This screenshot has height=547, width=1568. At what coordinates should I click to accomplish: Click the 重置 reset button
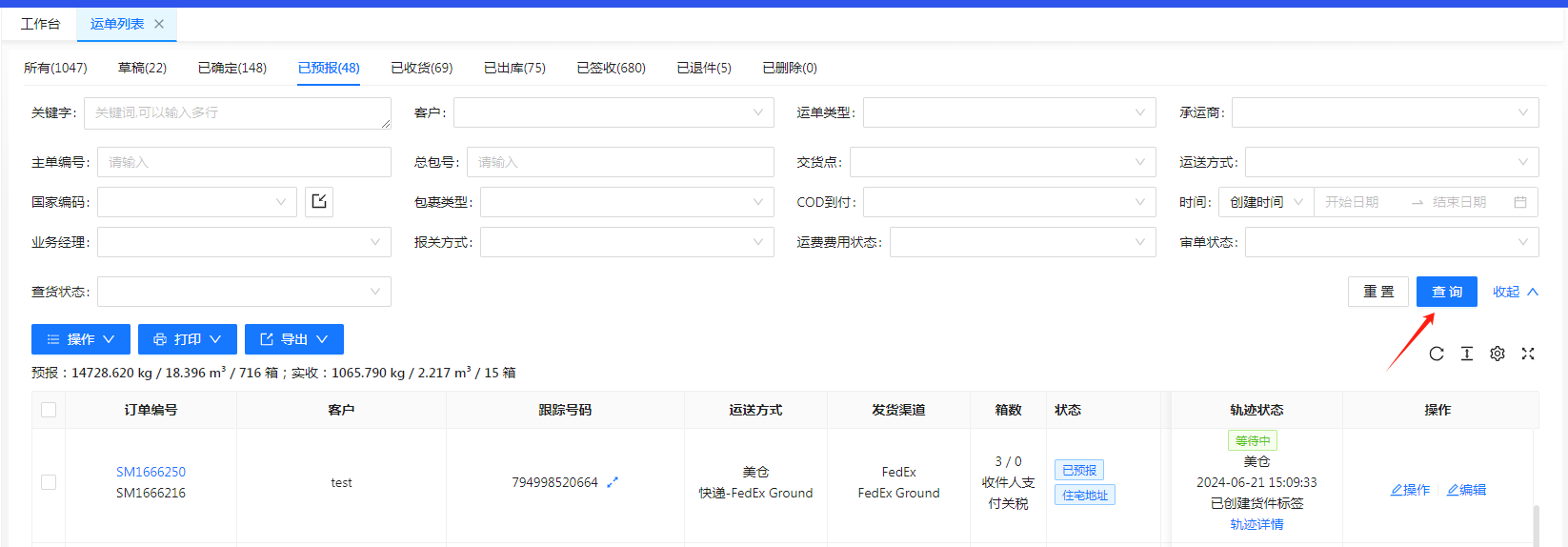(1377, 292)
